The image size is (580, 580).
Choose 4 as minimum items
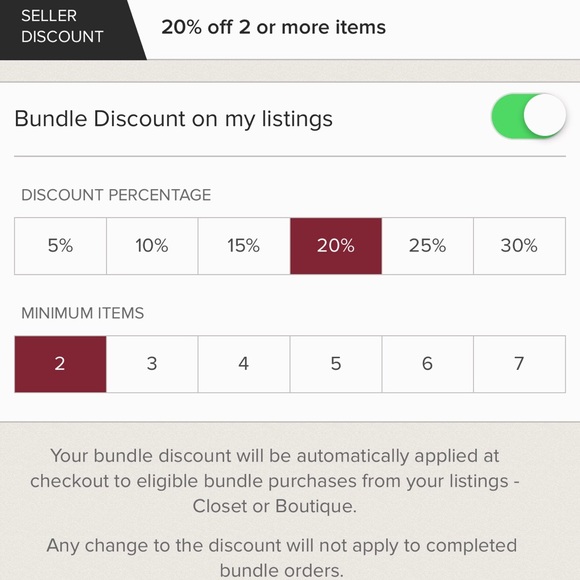[x=244, y=364]
